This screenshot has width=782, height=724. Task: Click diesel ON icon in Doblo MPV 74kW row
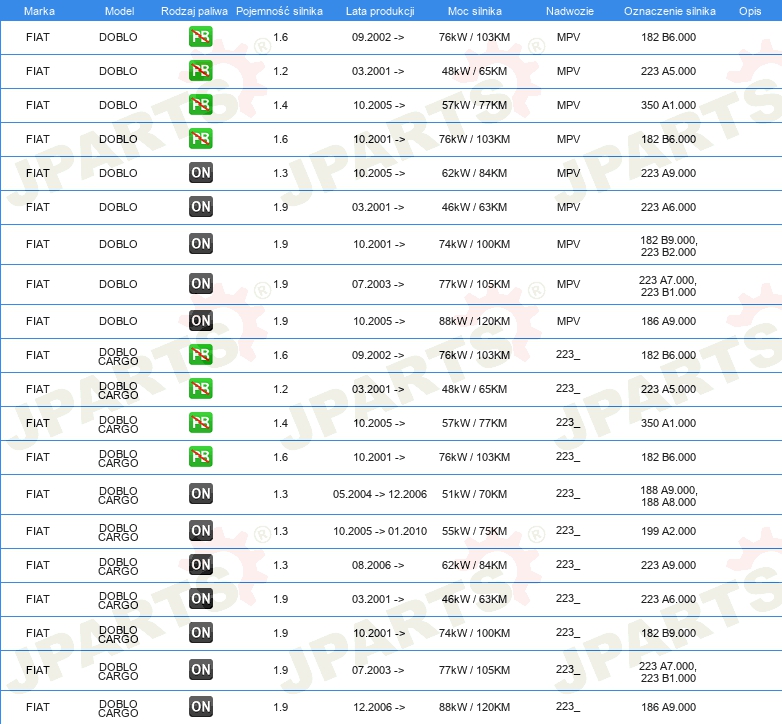click(200, 244)
